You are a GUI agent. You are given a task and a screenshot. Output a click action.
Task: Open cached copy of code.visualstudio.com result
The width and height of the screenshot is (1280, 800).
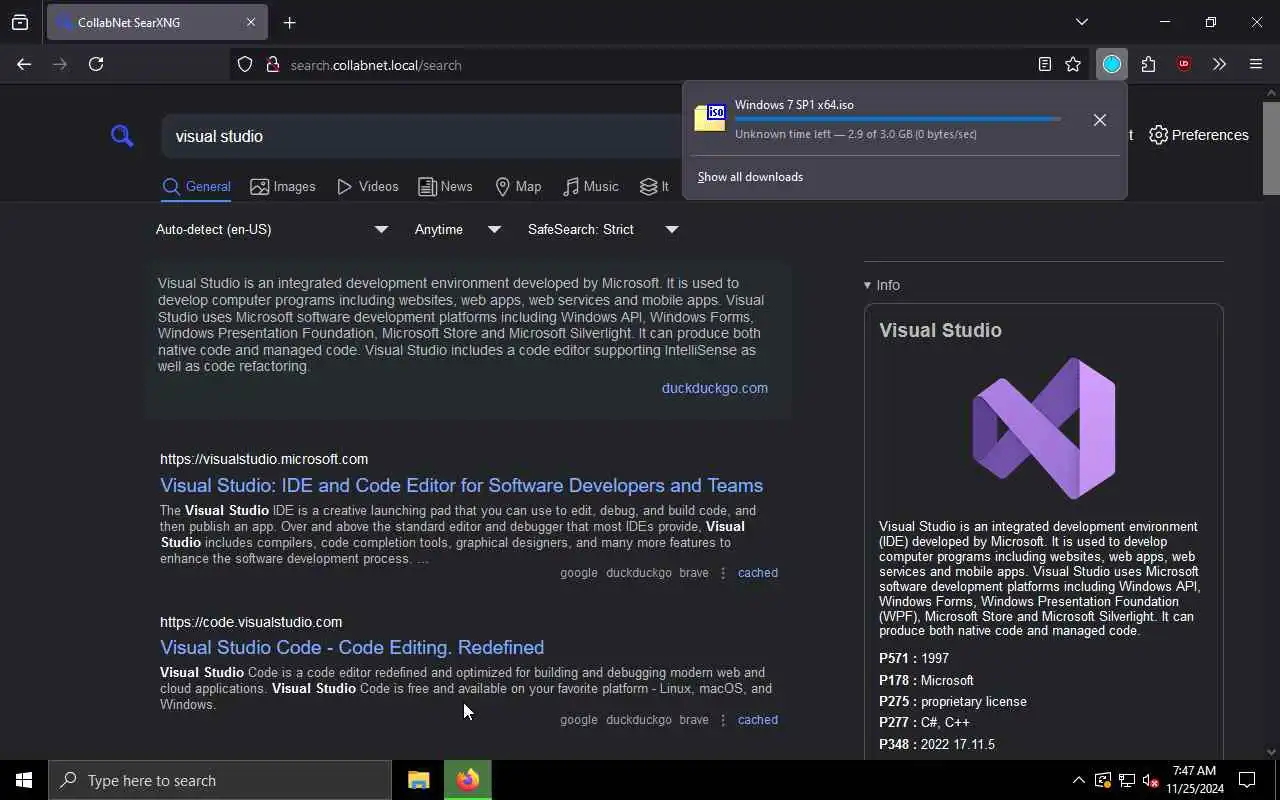pyautogui.click(x=758, y=720)
